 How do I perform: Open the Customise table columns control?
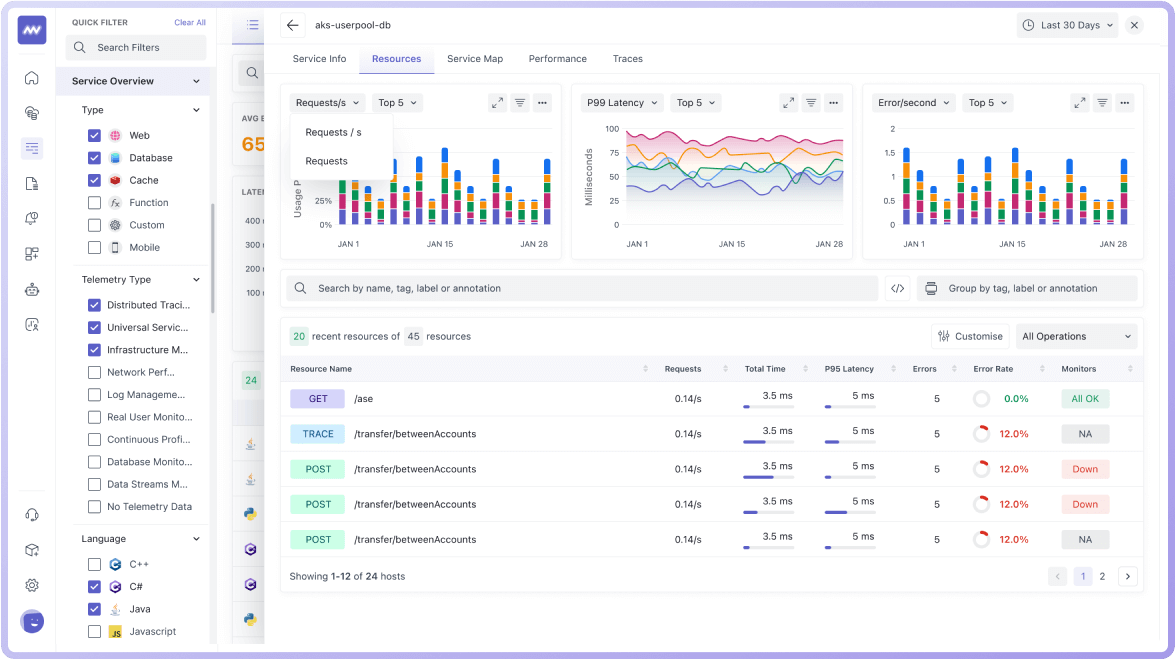[969, 336]
